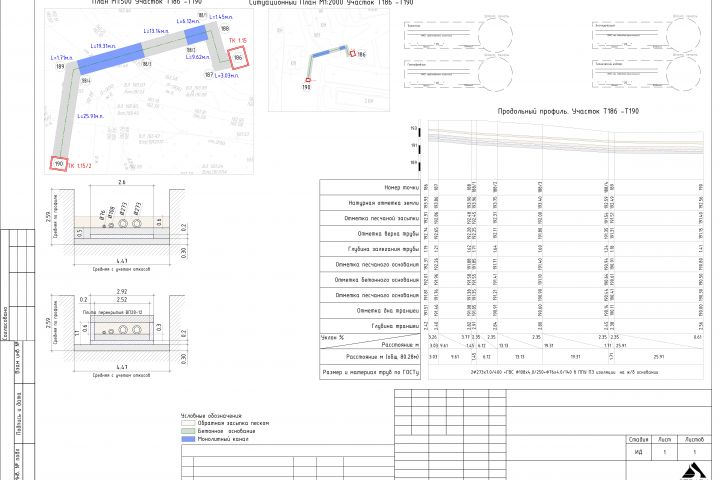Select the Согласовано margin label

click(5, 323)
